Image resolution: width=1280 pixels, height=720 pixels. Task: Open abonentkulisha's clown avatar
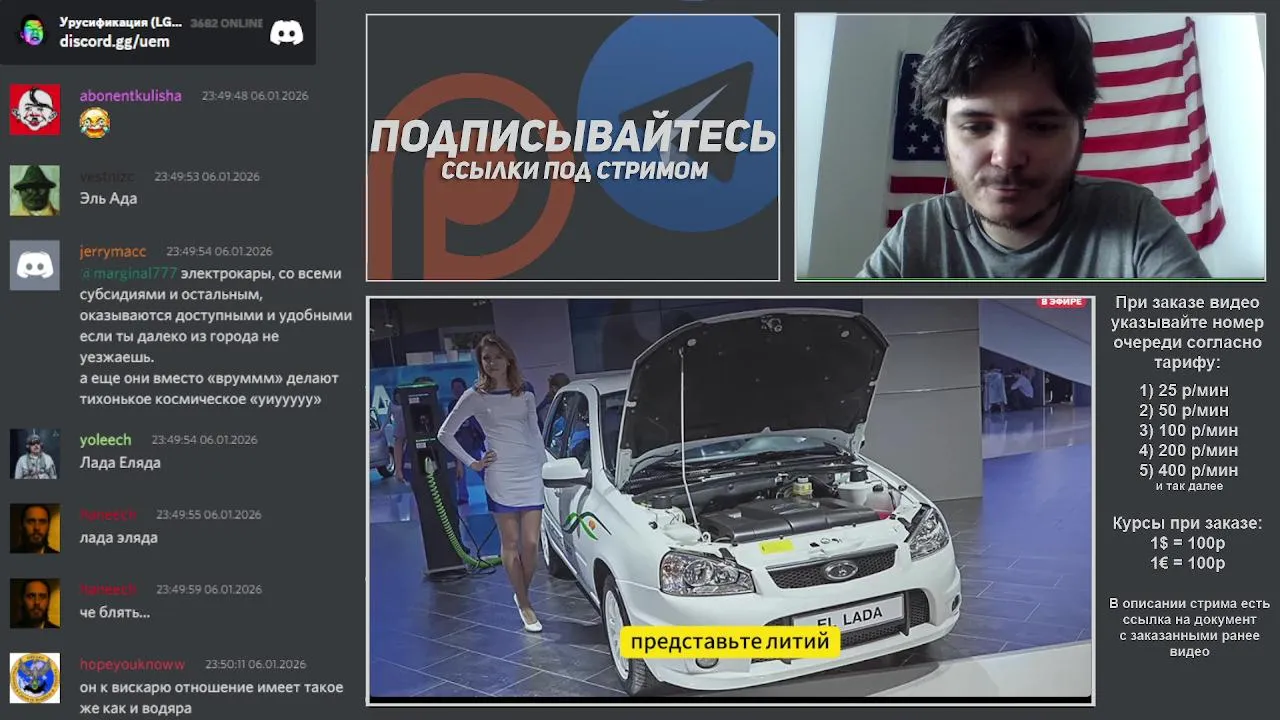coord(35,110)
